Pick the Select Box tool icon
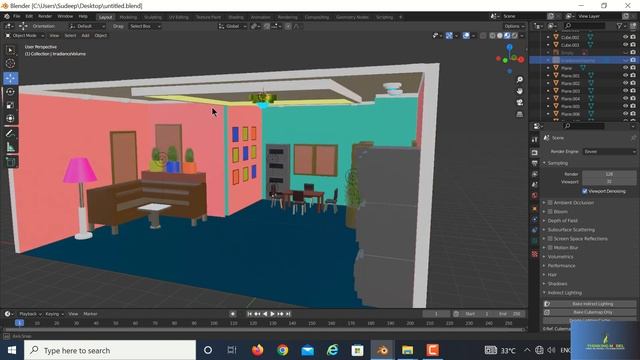The image size is (640, 360). click(x=11, y=50)
